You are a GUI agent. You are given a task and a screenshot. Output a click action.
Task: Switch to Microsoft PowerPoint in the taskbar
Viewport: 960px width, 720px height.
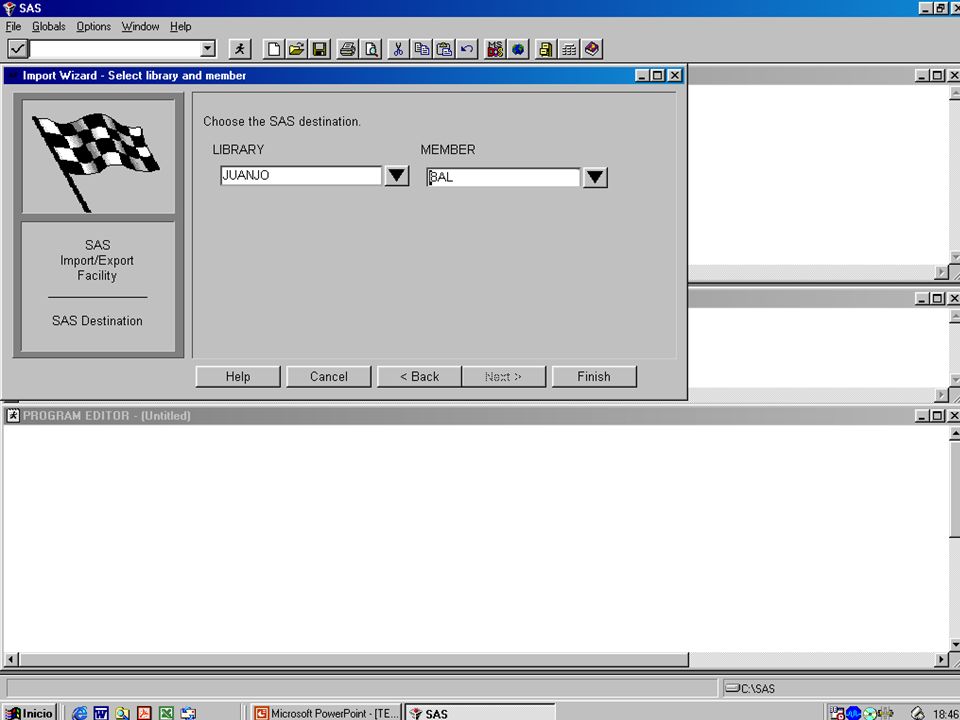(326, 713)
